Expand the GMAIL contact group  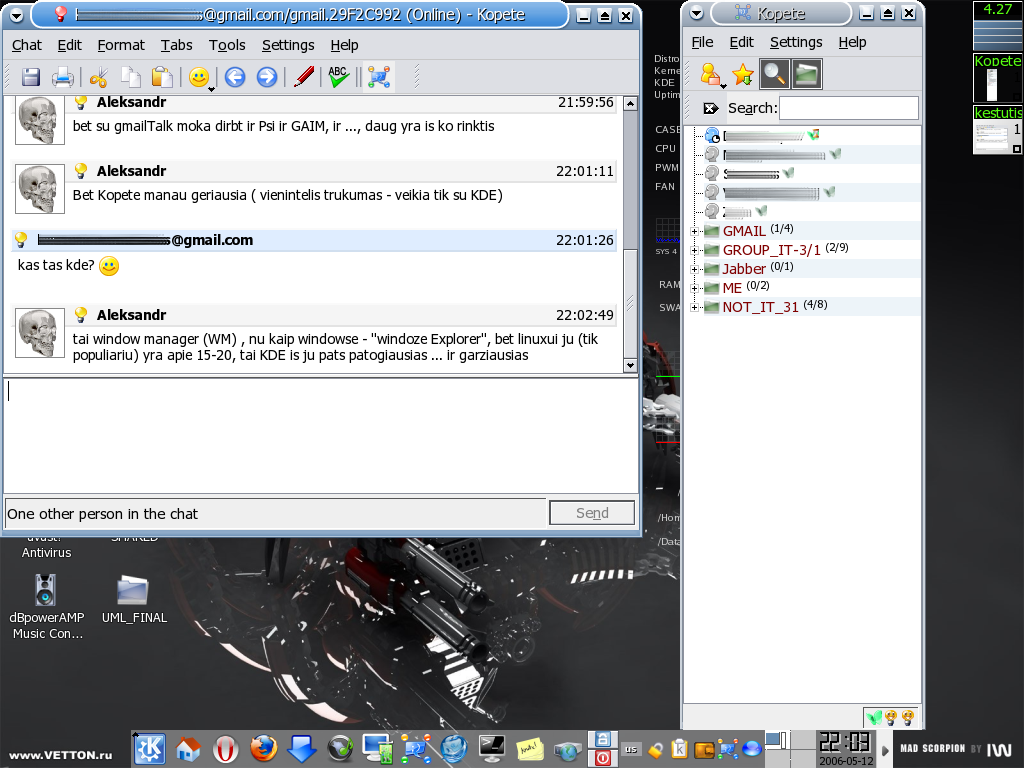point(695,231)
